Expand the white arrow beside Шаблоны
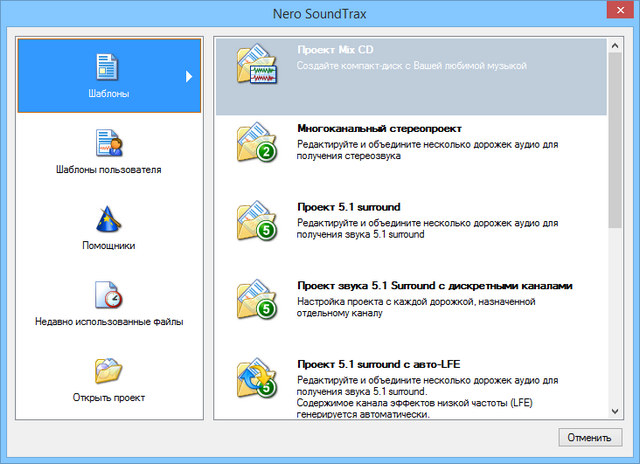Screen dimensions: 640x464 pos(188,76)
